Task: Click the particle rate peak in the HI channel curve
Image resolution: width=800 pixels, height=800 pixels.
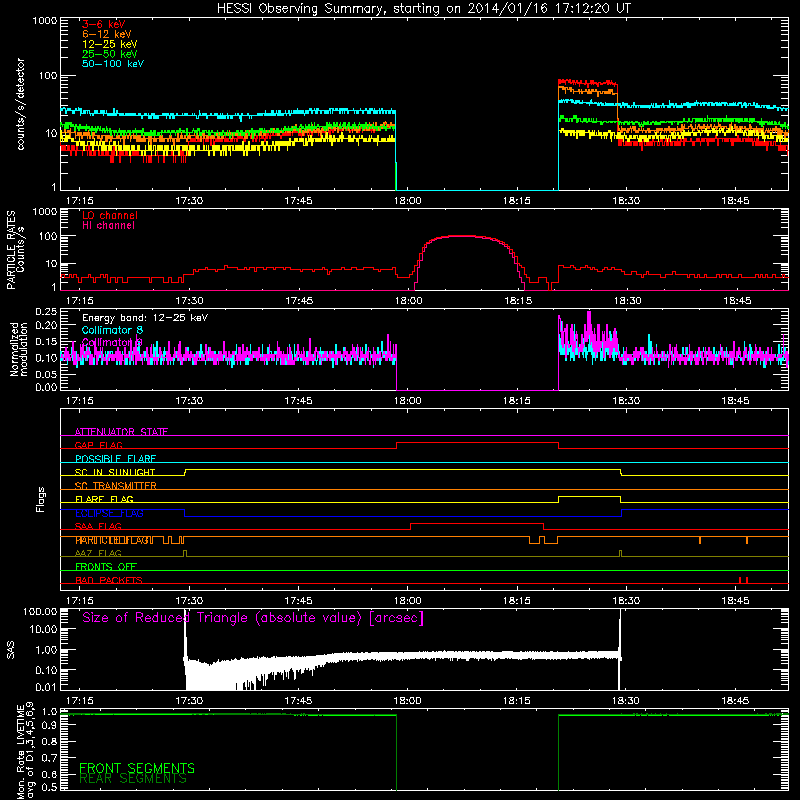Action: click(464, 236)
